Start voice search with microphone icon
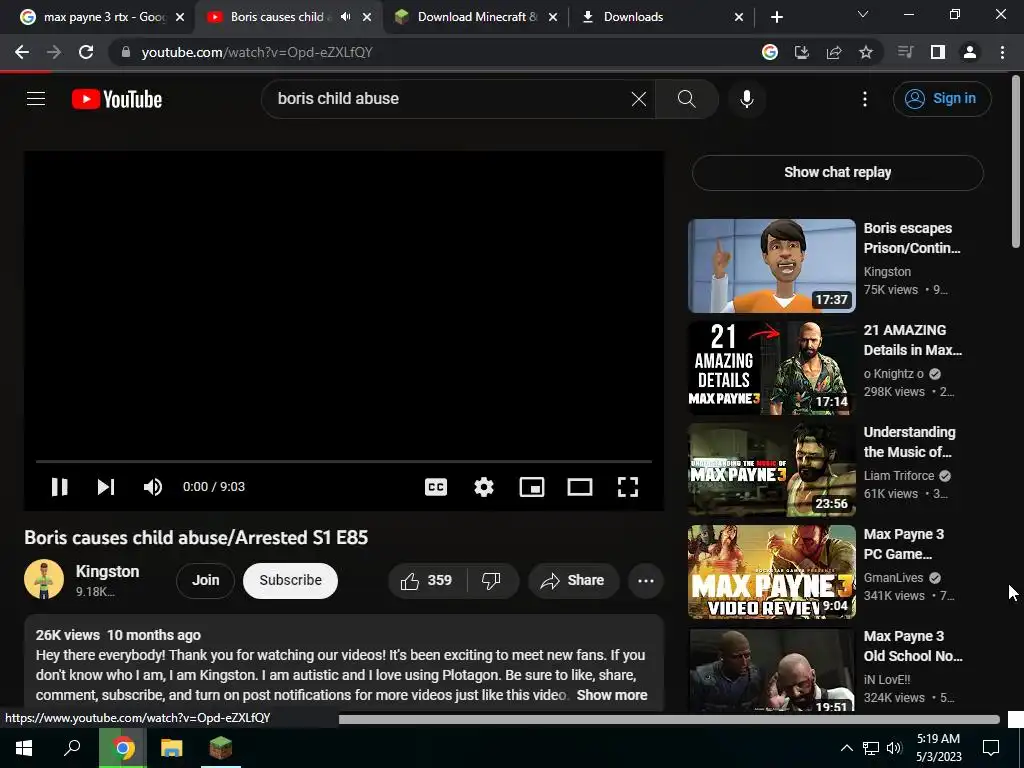The image size is (1024, 768). pos(746,99)
